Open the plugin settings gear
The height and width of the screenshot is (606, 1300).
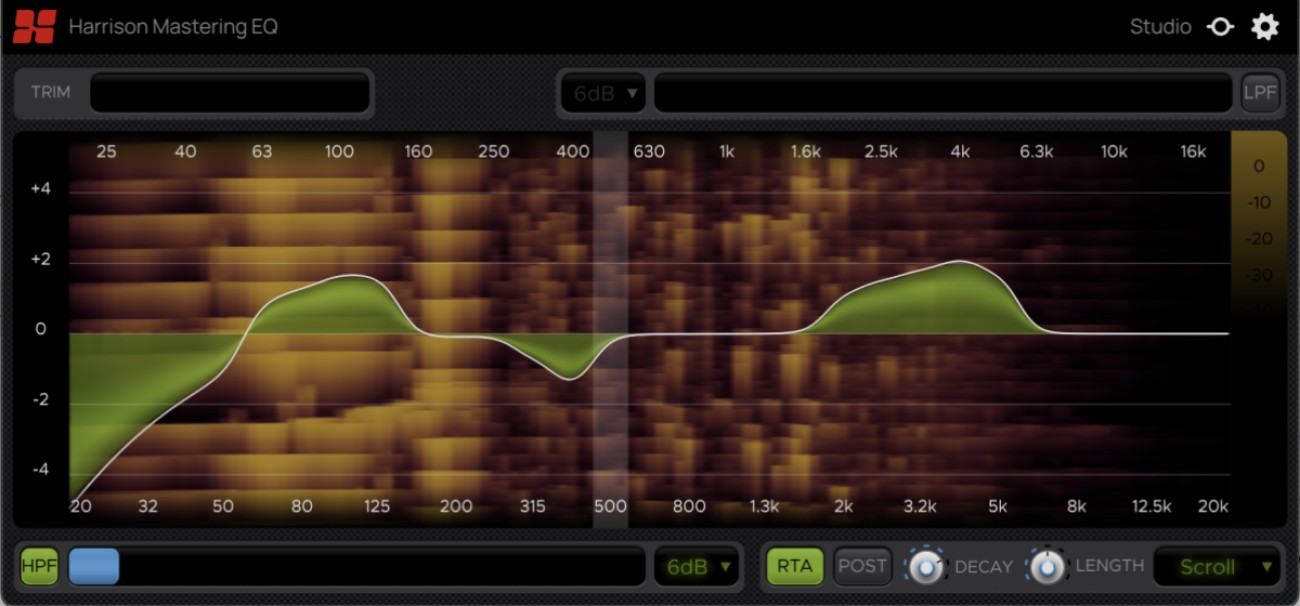pyautogui.click(x=1265, y=26)
